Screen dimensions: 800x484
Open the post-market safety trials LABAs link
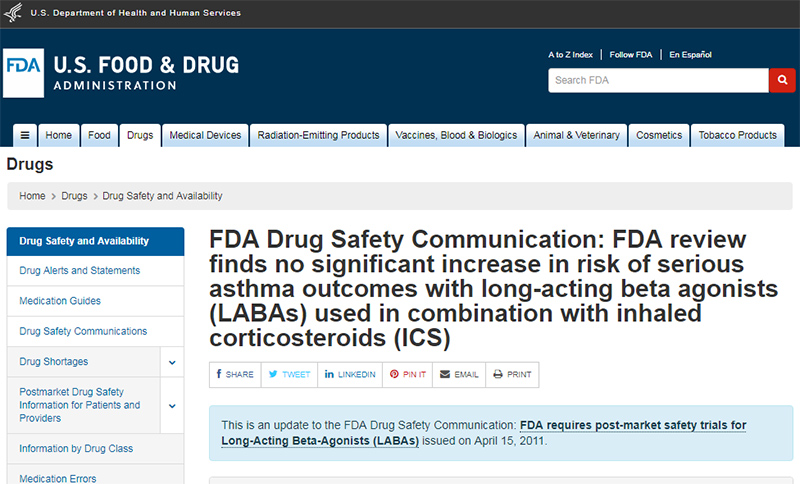point(483,433)
